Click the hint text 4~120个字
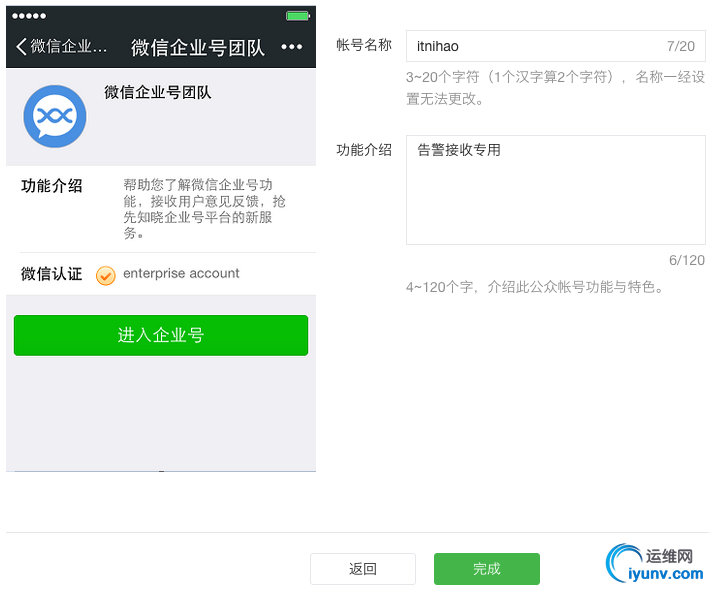The height and width of the screenshot is (590, 709). tap(534, 287)
